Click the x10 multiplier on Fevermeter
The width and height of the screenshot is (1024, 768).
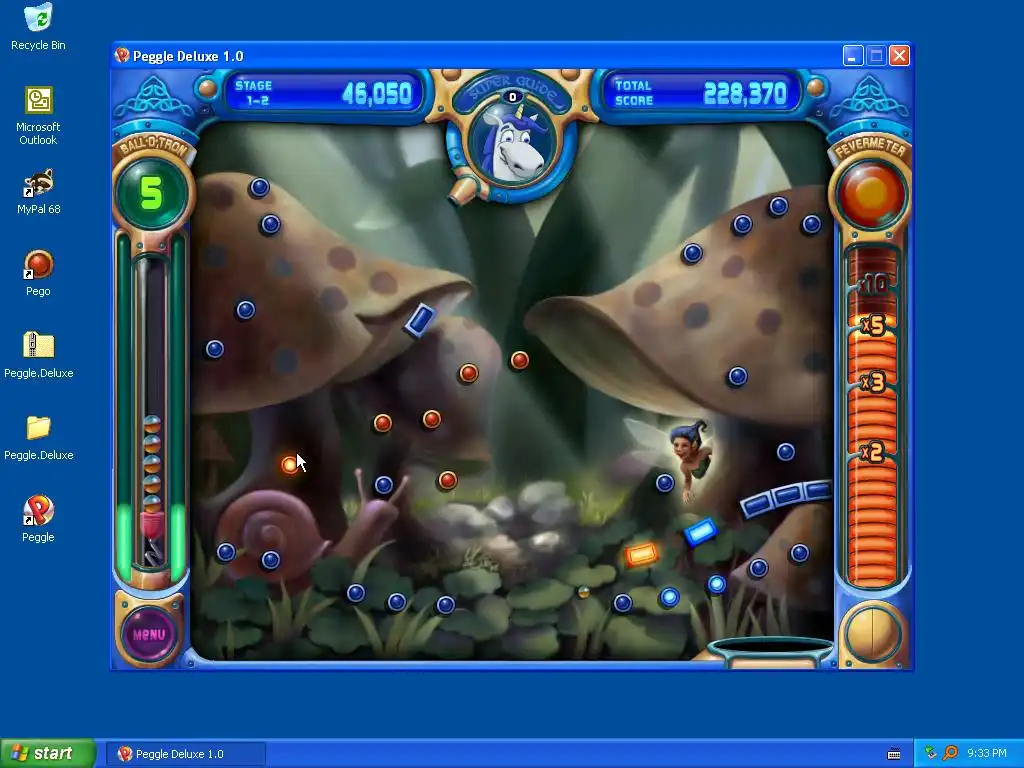pyautogui.click(x=872, y=283)
